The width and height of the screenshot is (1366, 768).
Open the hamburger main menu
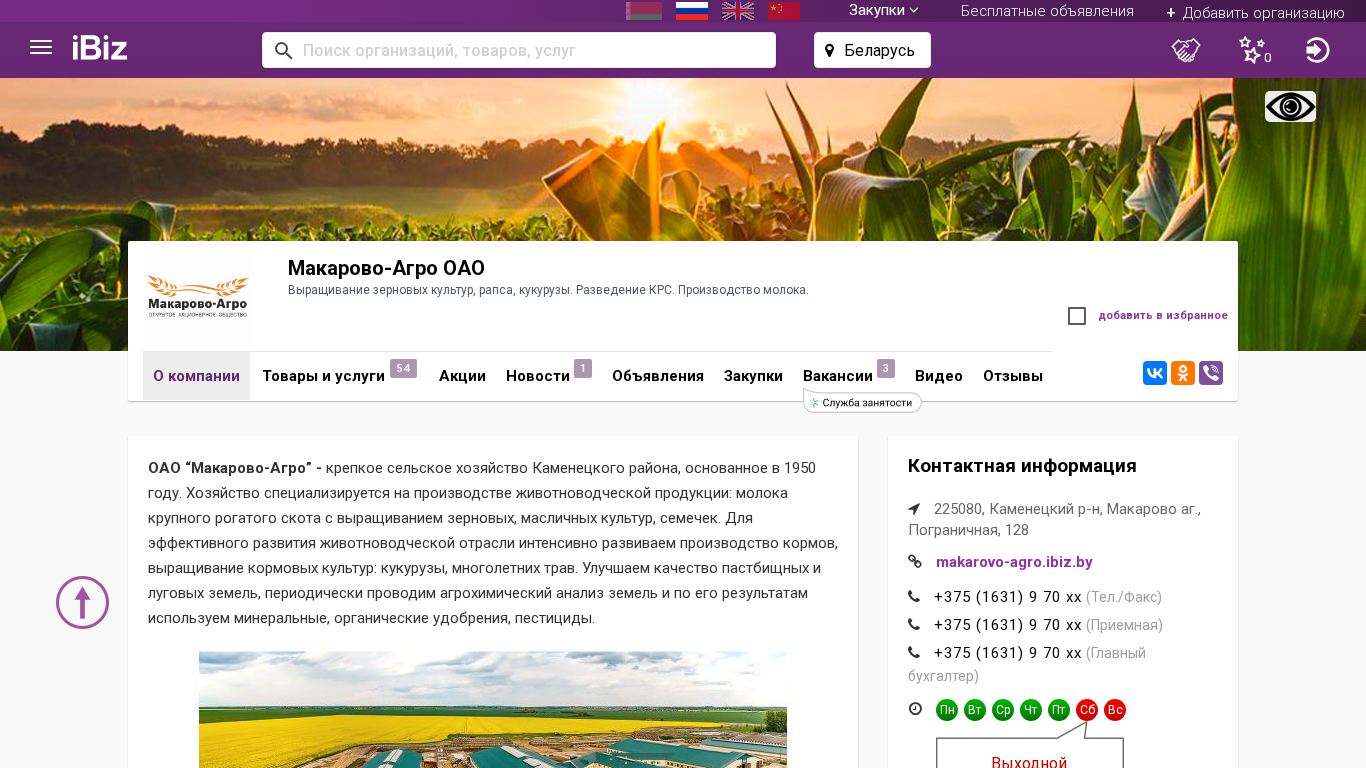click(41, 48)
